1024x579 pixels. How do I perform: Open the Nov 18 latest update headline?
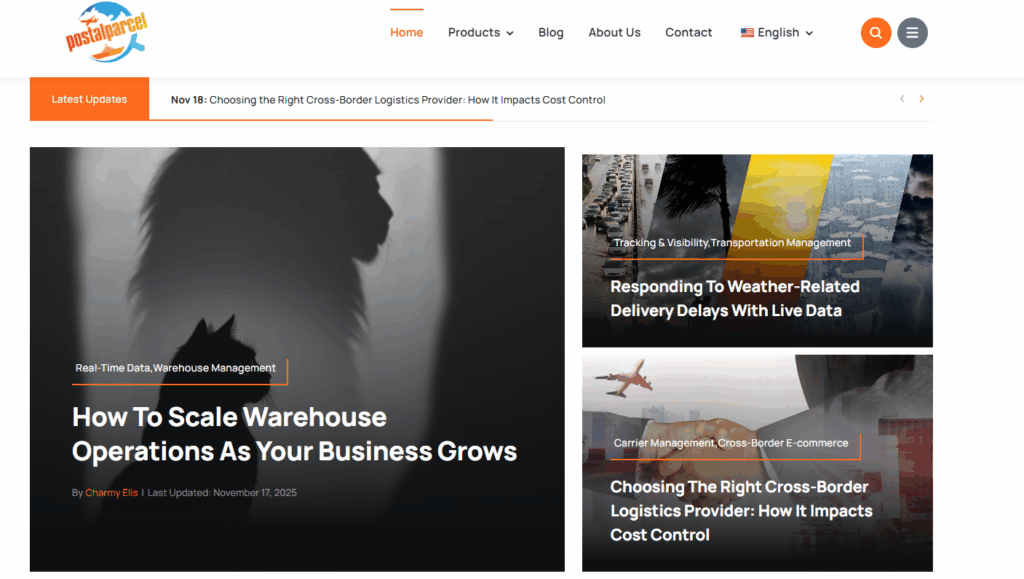coord(388,100)
